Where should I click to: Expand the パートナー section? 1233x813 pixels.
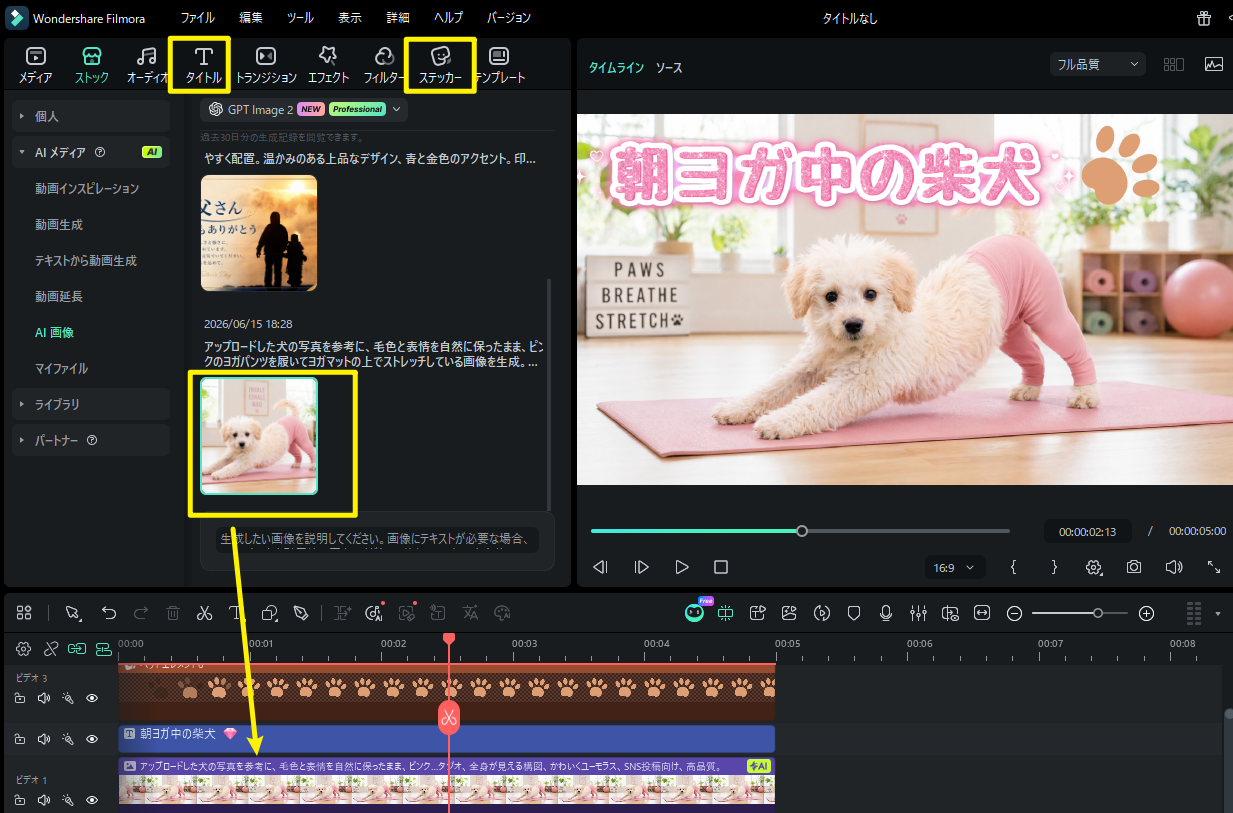click(89, 440)
